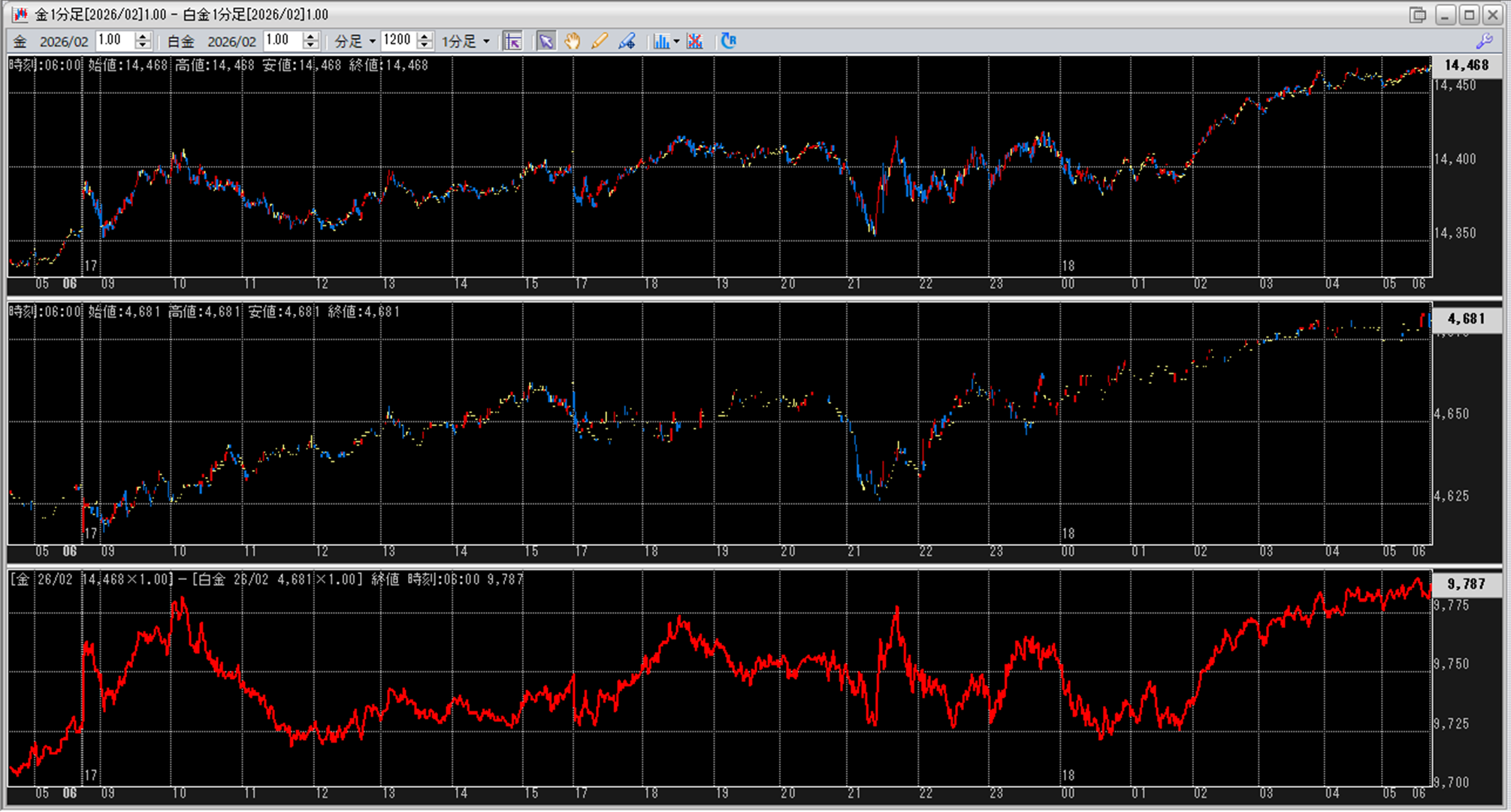Click the 14,468 current price tag
This screenshot has width=1511, height=812.
click(x=1466, y=65)
